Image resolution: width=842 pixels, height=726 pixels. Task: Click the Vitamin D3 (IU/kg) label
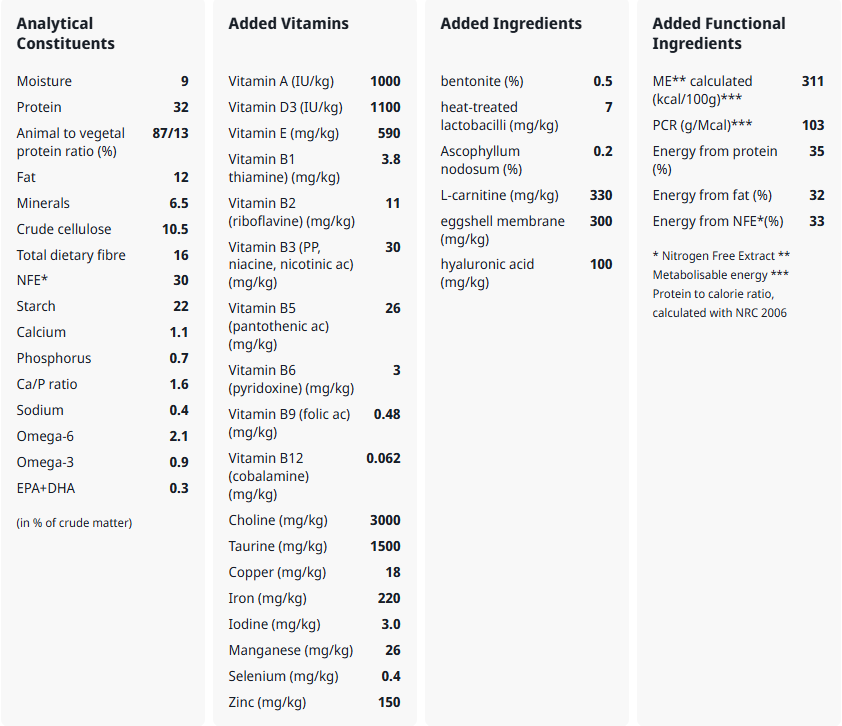point(285,107)
